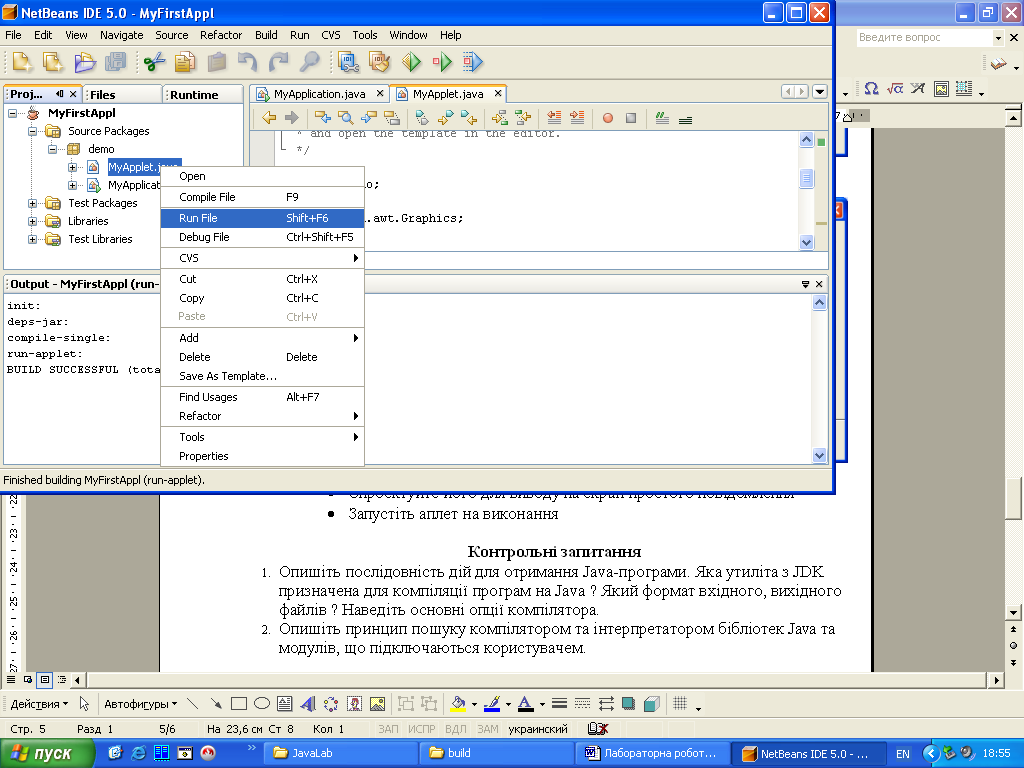Switch to Лабораторна робота Word taskbar button
This screenshot has height=768, width=1024.
pos(653,753)
